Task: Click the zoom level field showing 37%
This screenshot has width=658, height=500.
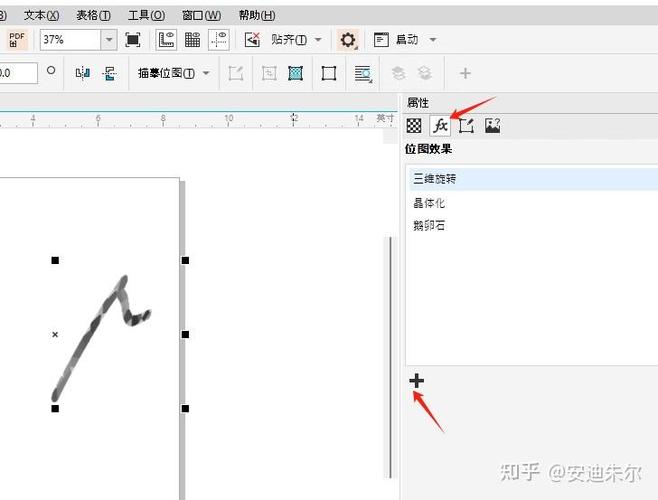Action: (x=70, y=40)
